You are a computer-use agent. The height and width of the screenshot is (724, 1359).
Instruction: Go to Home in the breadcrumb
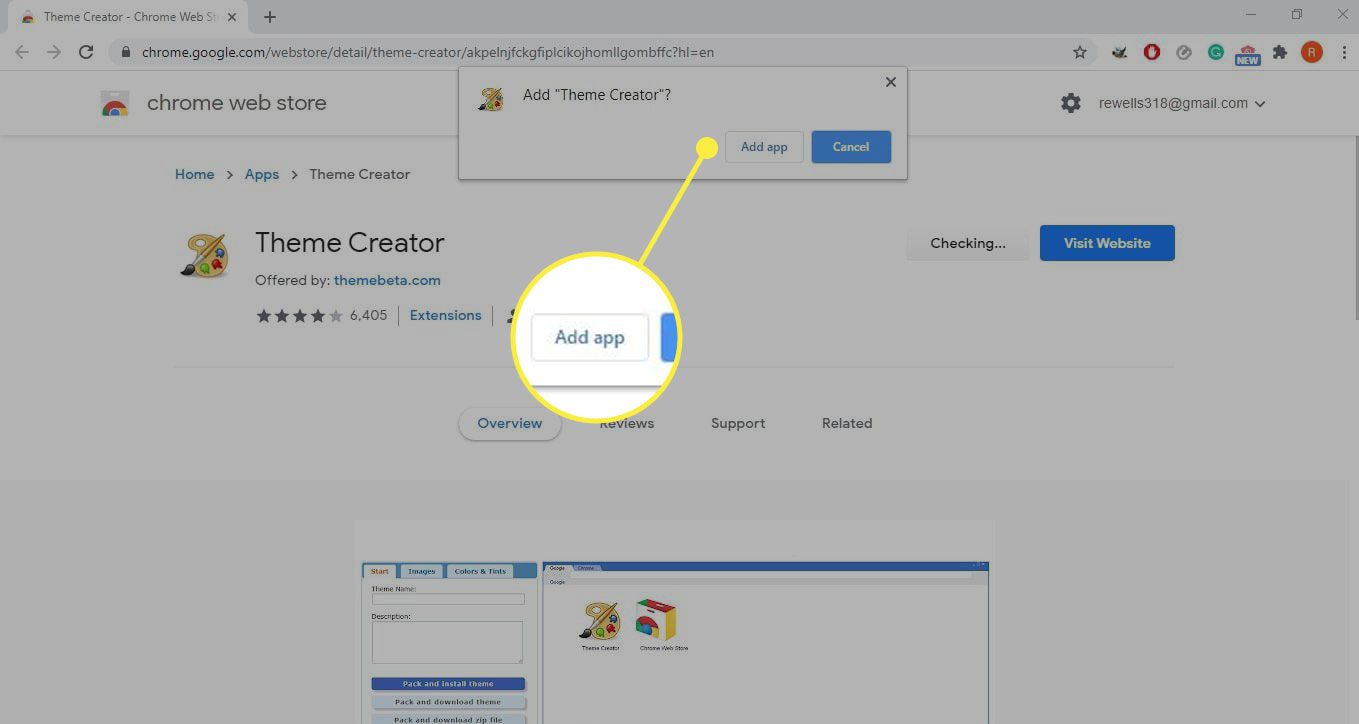point(194,174)
